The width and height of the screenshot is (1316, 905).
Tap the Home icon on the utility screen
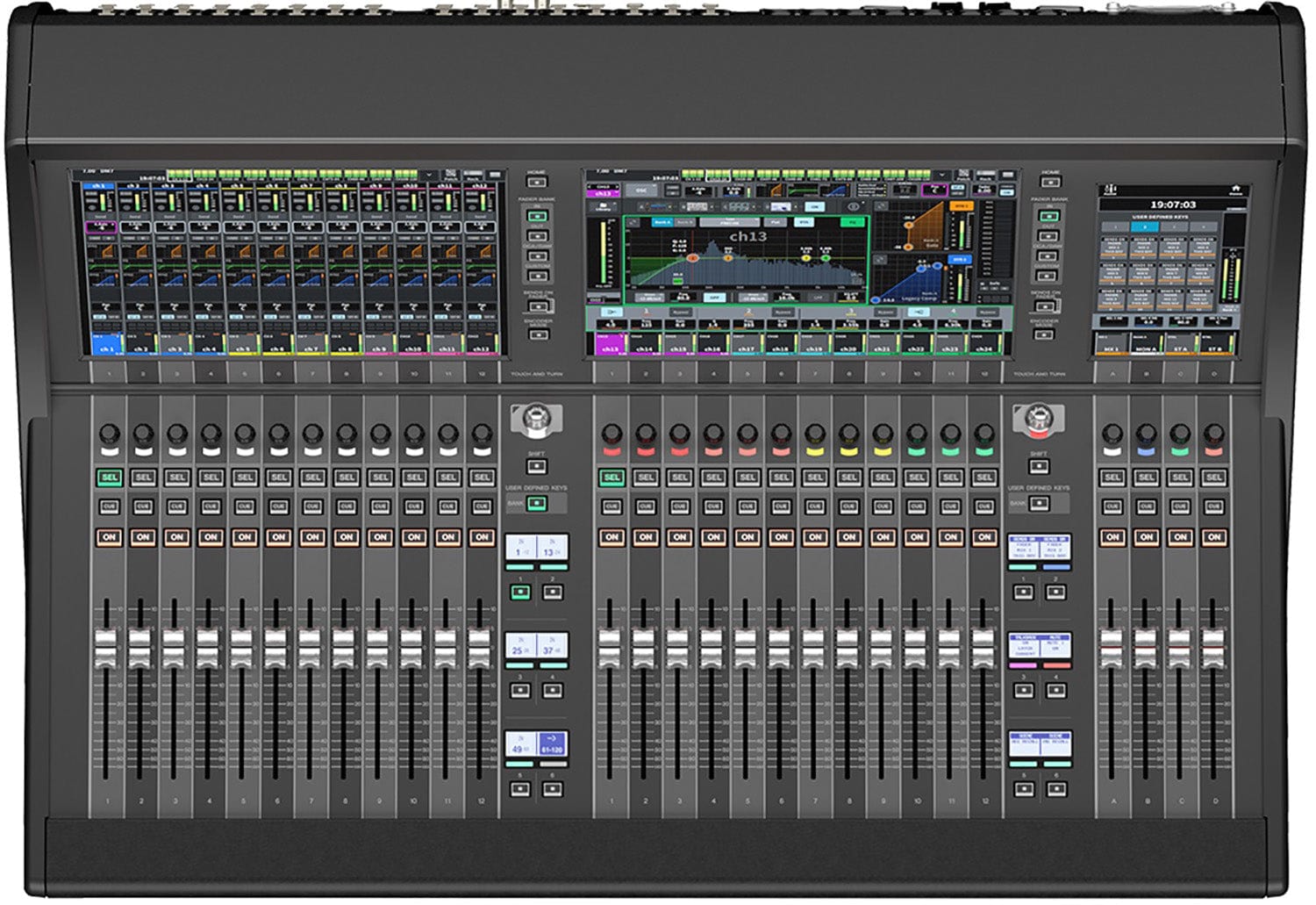click(1235, 190)
